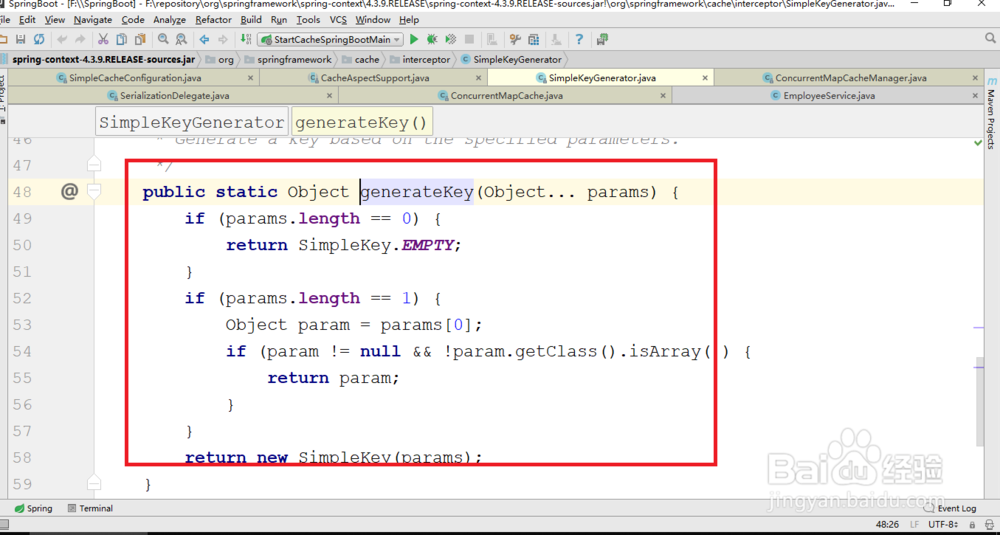
Task: Select the cache breadcrumb folder
Action: pos(360,59)
